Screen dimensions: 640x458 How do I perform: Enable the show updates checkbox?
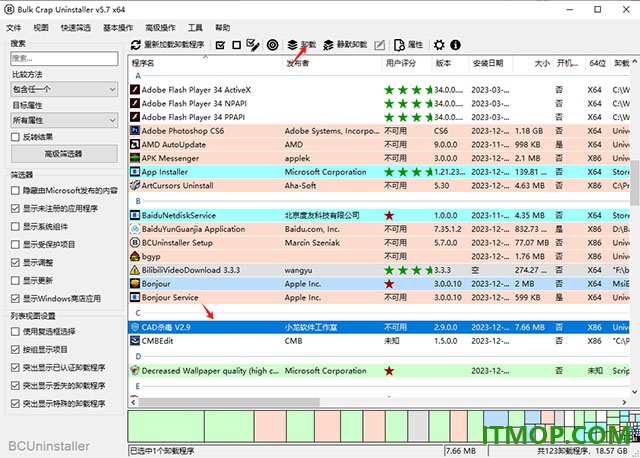15,280
